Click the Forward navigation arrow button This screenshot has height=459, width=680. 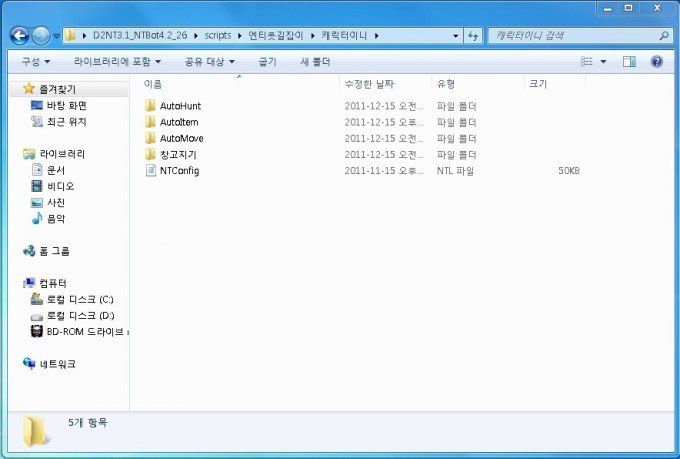(x=41, y=36)
